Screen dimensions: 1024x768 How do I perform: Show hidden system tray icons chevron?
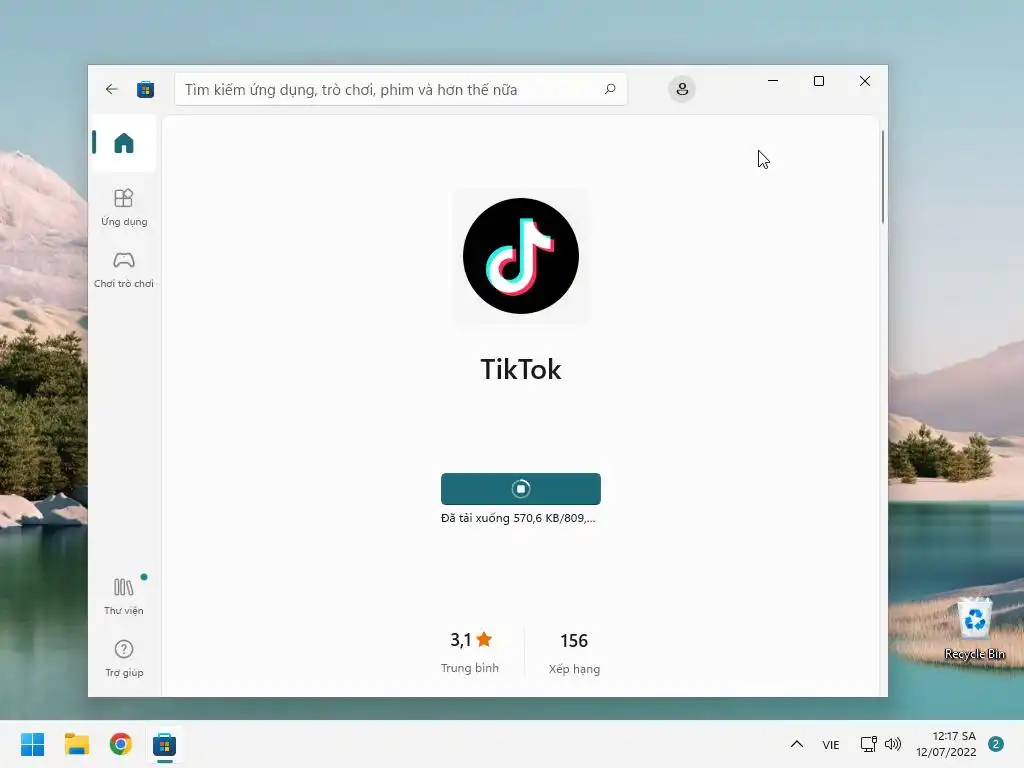(797, 744)
